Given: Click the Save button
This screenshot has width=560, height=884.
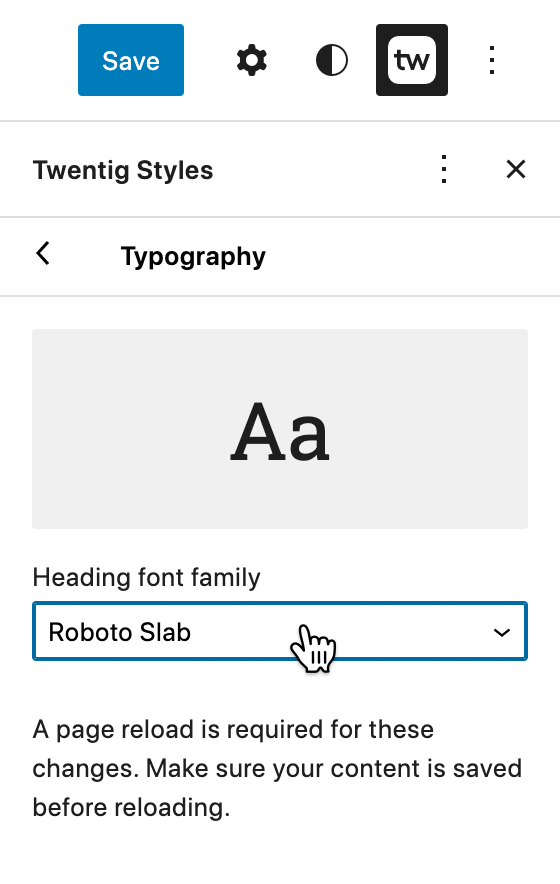Looking at the screenshot, I should click(131, 60).
